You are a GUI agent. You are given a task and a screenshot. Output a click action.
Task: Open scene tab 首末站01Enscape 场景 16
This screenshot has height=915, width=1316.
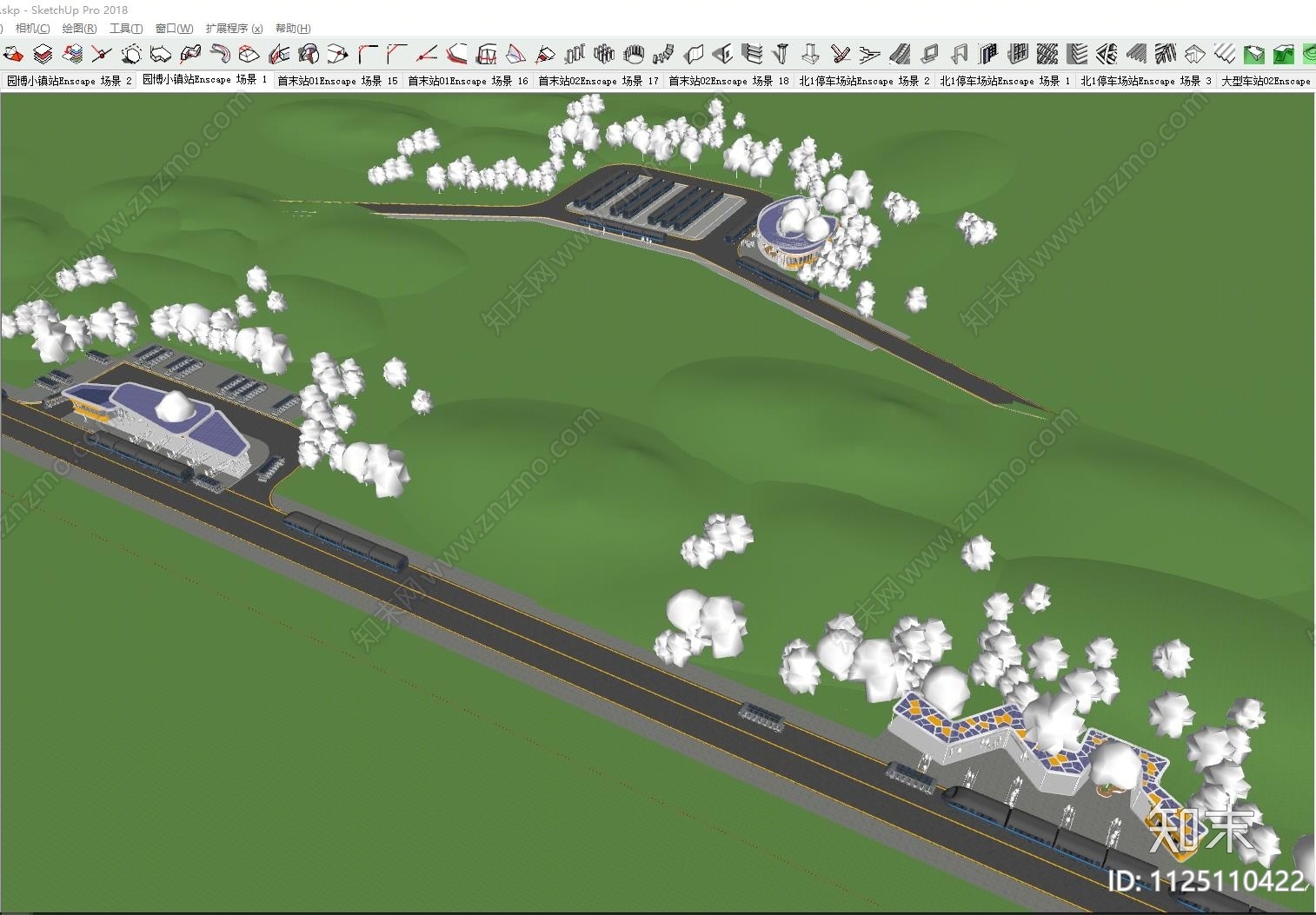coord(469,81)
